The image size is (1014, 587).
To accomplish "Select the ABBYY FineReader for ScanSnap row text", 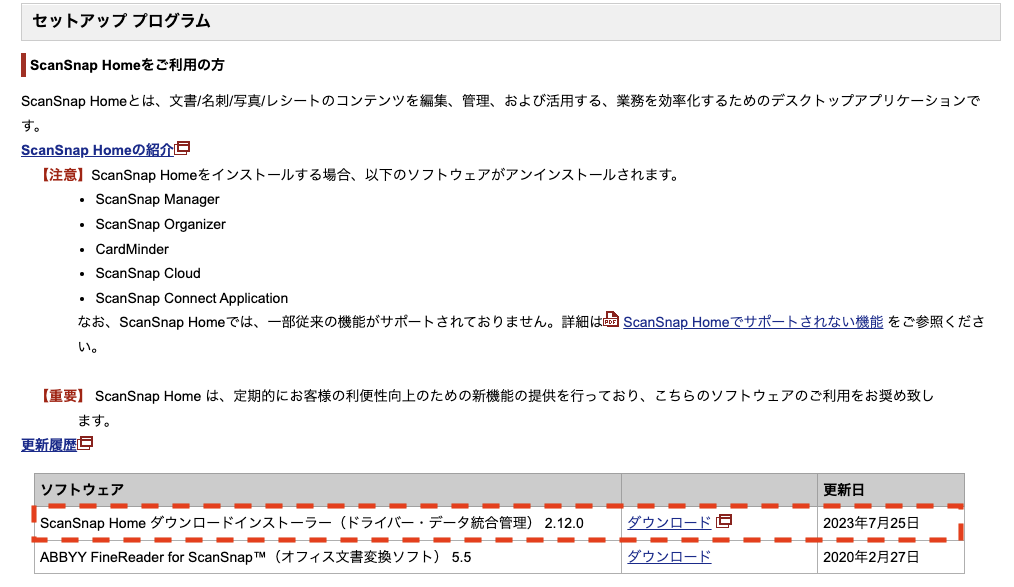I will click(255, 557).
